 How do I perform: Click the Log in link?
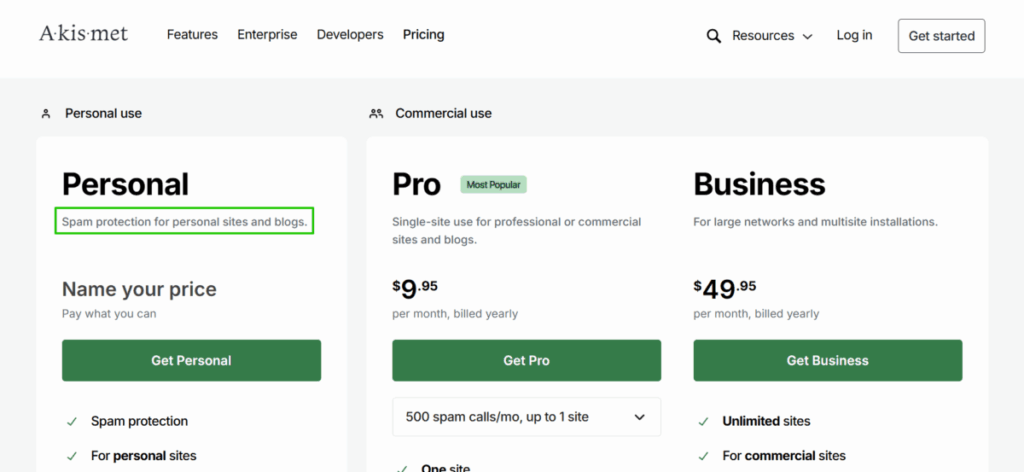click(854, 35)
